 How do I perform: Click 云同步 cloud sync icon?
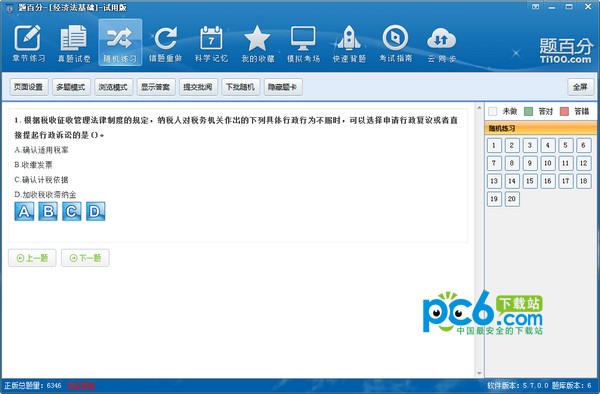coord(441,43)
